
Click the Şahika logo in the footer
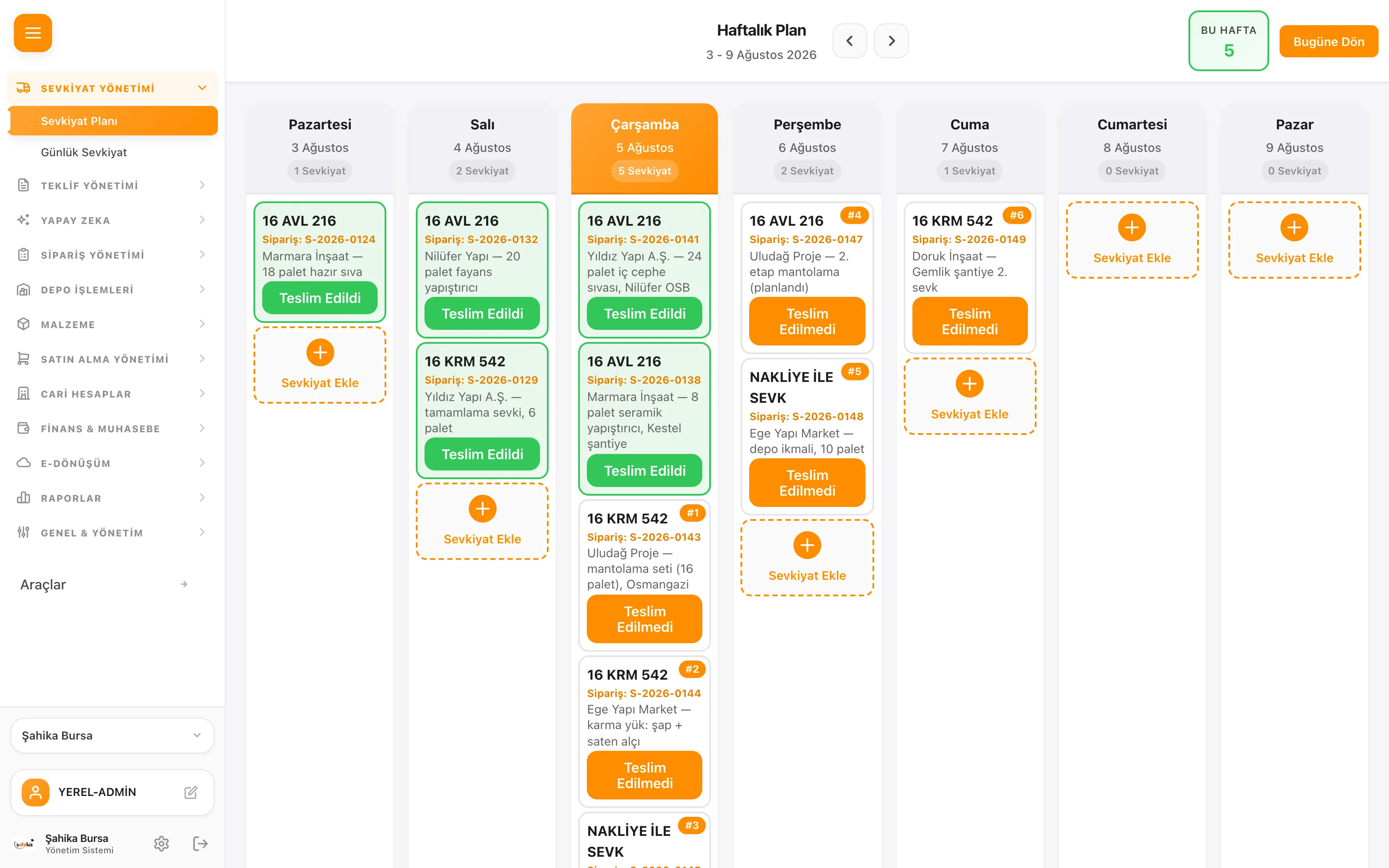click(x=23, y=844)
